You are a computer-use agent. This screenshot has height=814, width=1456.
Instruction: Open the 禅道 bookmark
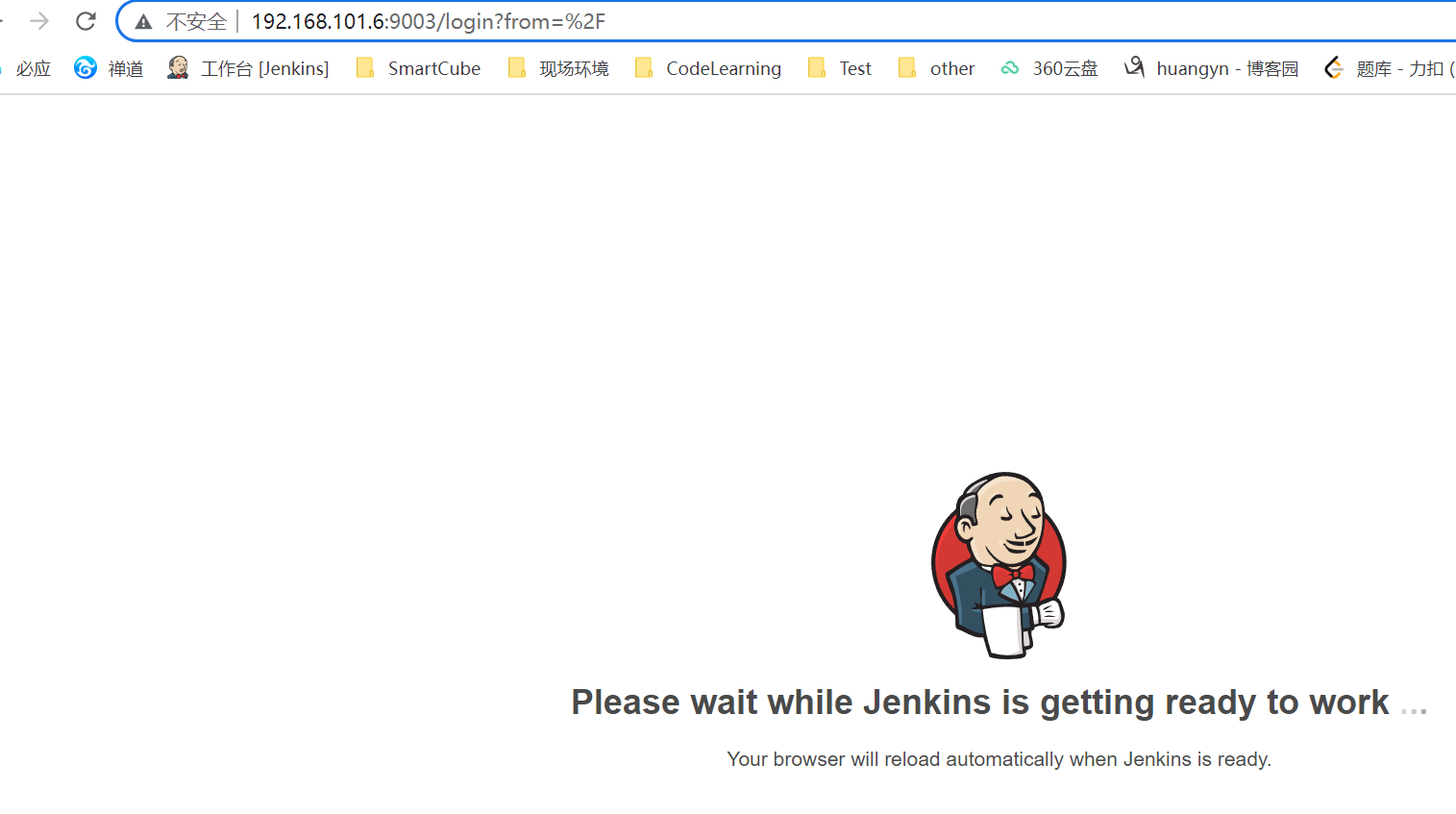pyautogui.click(x=109, y=68)
